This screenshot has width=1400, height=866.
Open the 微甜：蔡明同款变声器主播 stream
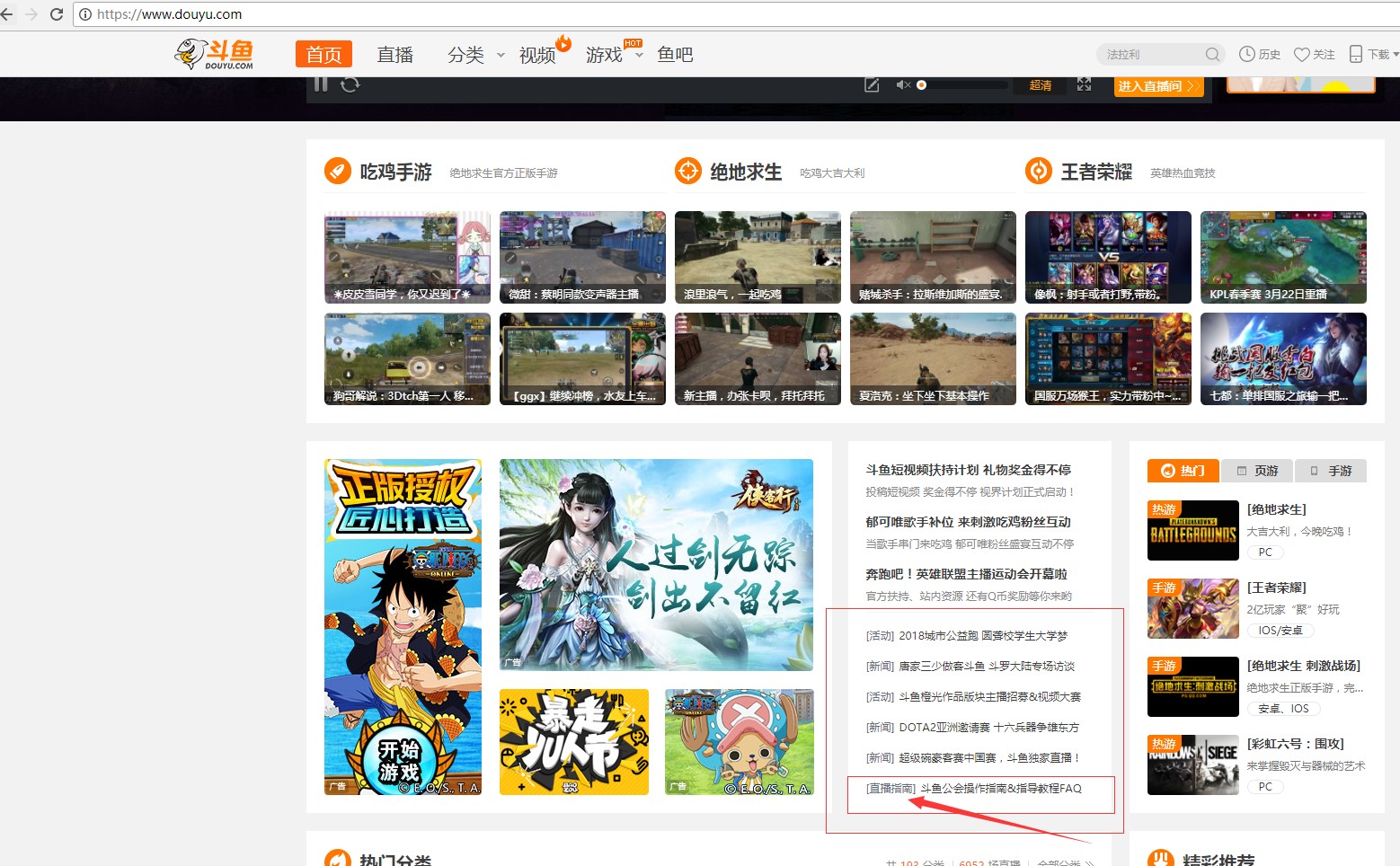[582, 257]
